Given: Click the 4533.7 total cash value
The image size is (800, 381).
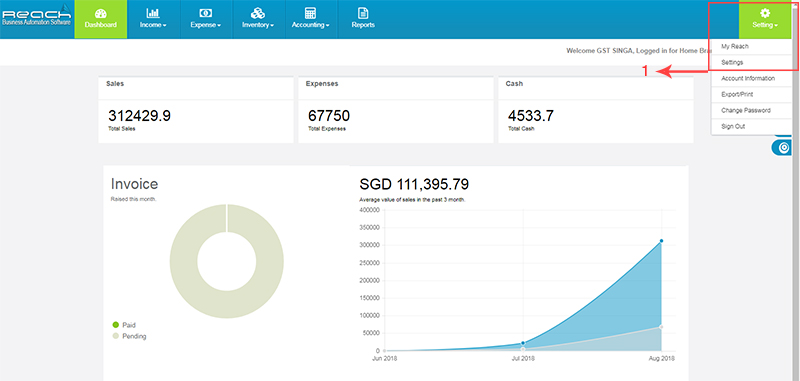Looking at the screenshot, I should point(531,116).
